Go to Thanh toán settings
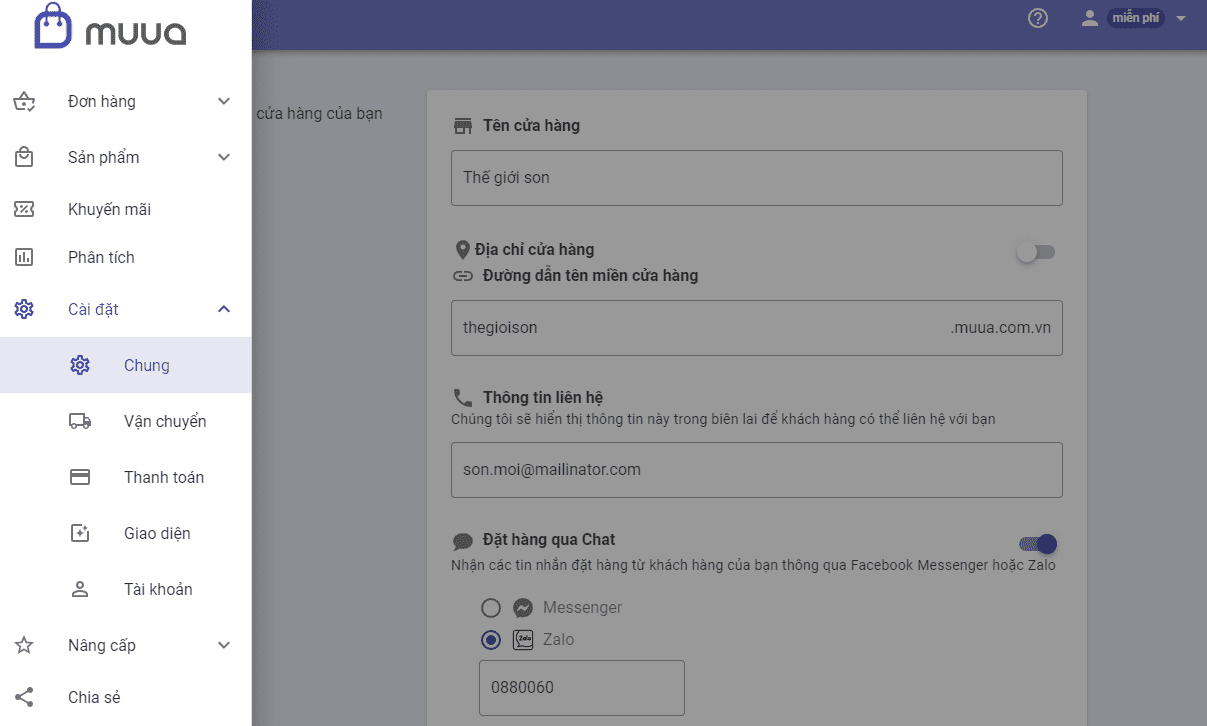The height and width of the screenshot is (726, 1207). click(x=163, y=477)
